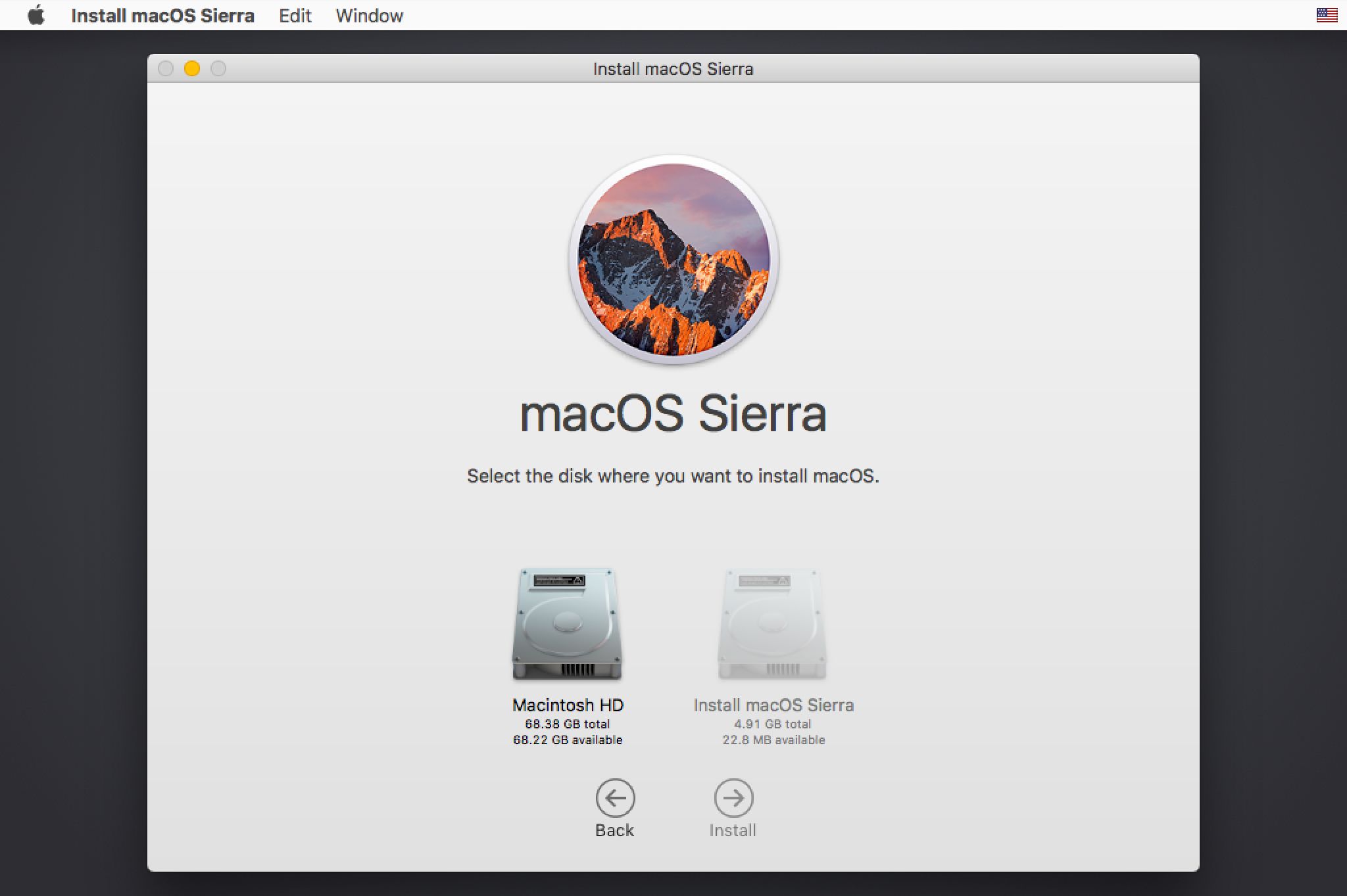Open the Apple logo menu
The width and height of the screenshot is (1347, 896).
click(36, 15)
